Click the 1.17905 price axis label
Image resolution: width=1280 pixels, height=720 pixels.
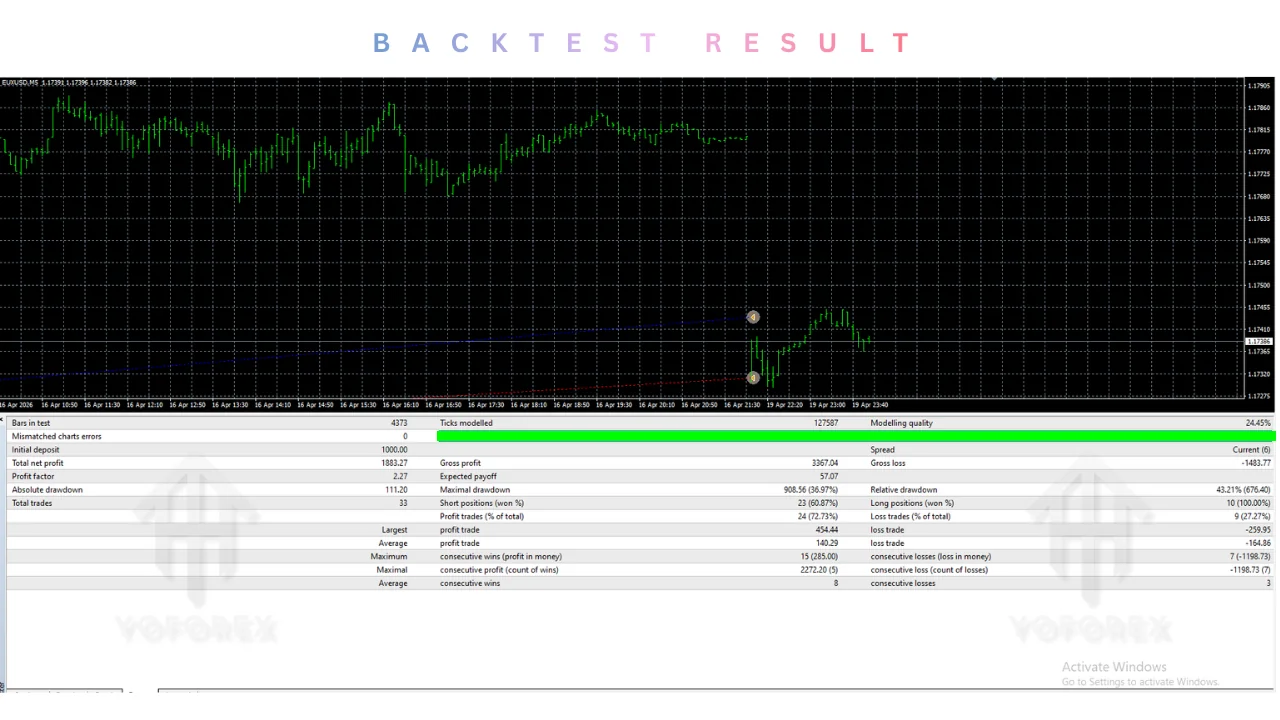point(1258,86)
